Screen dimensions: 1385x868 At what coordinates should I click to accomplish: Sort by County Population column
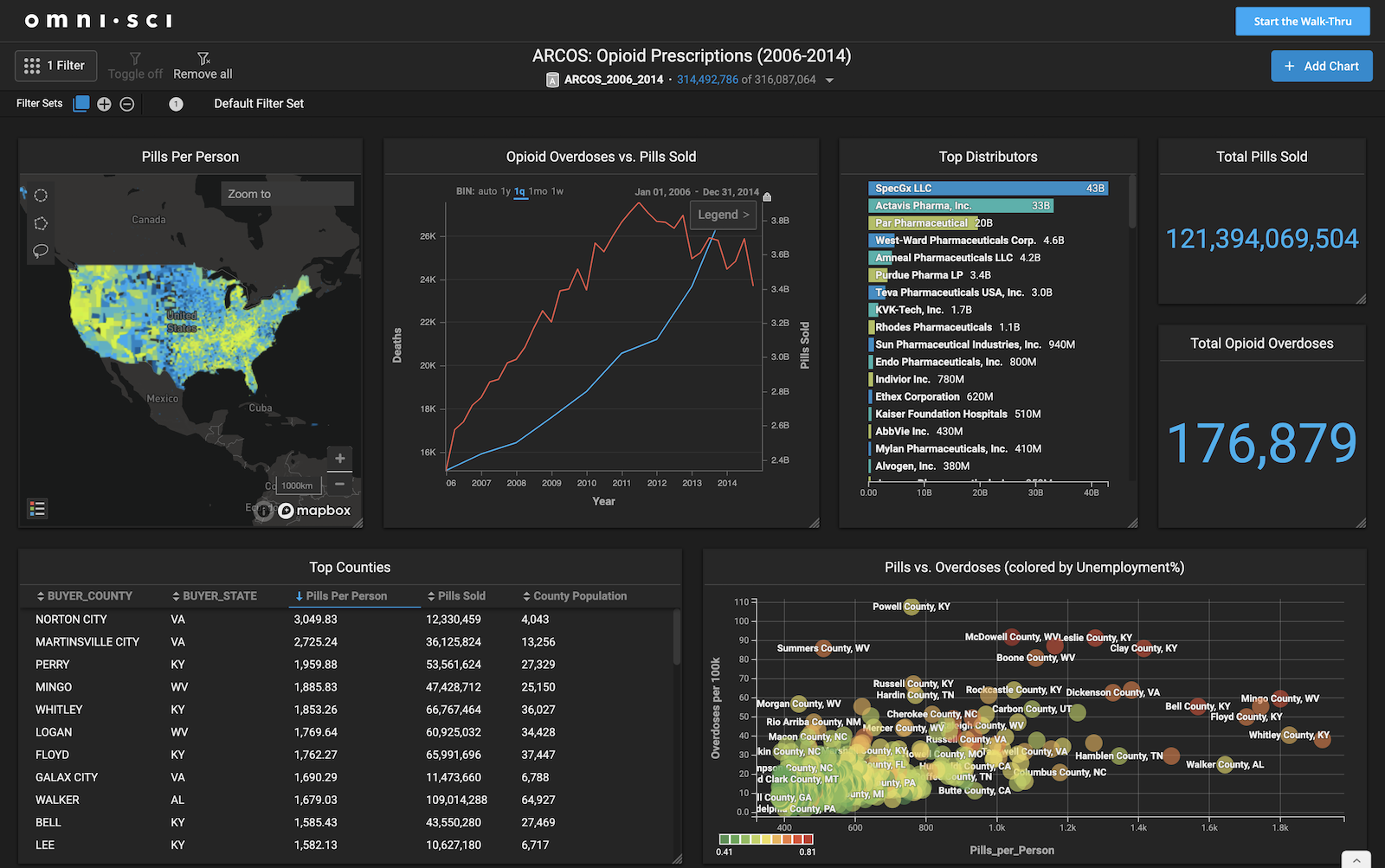[575, 596]
